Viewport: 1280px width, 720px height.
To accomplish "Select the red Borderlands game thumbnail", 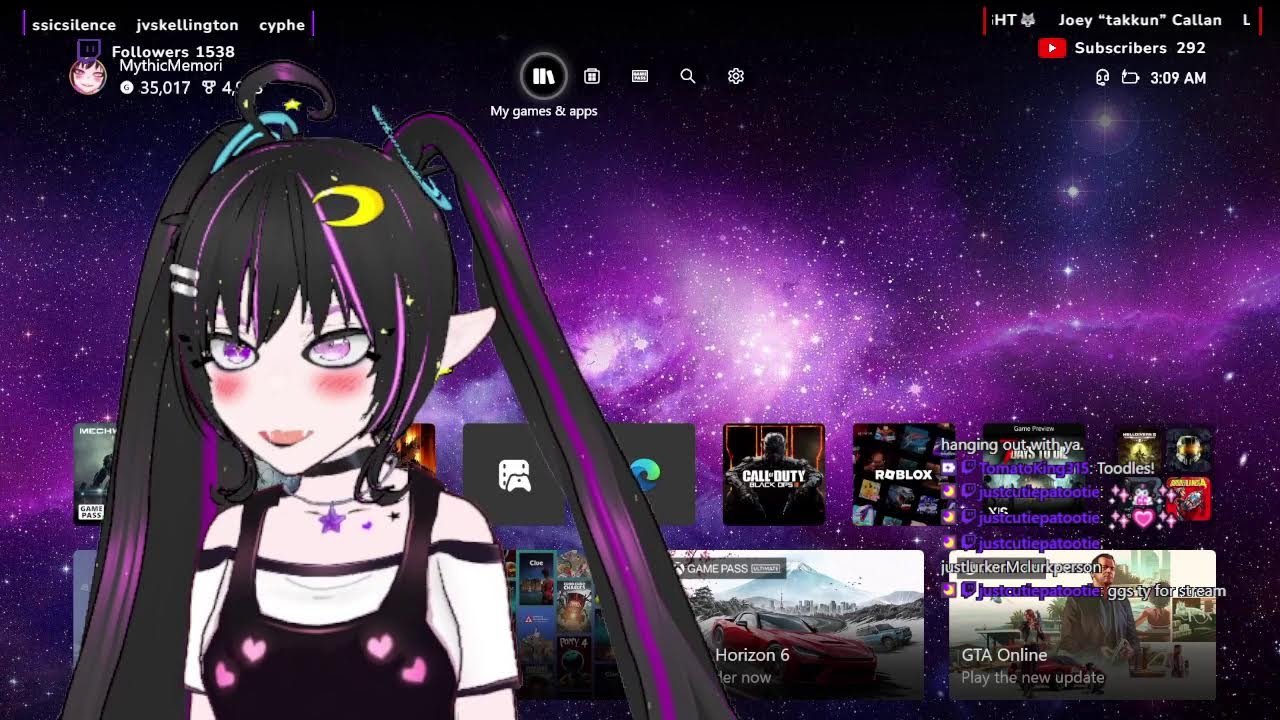I will [1188, 498].
